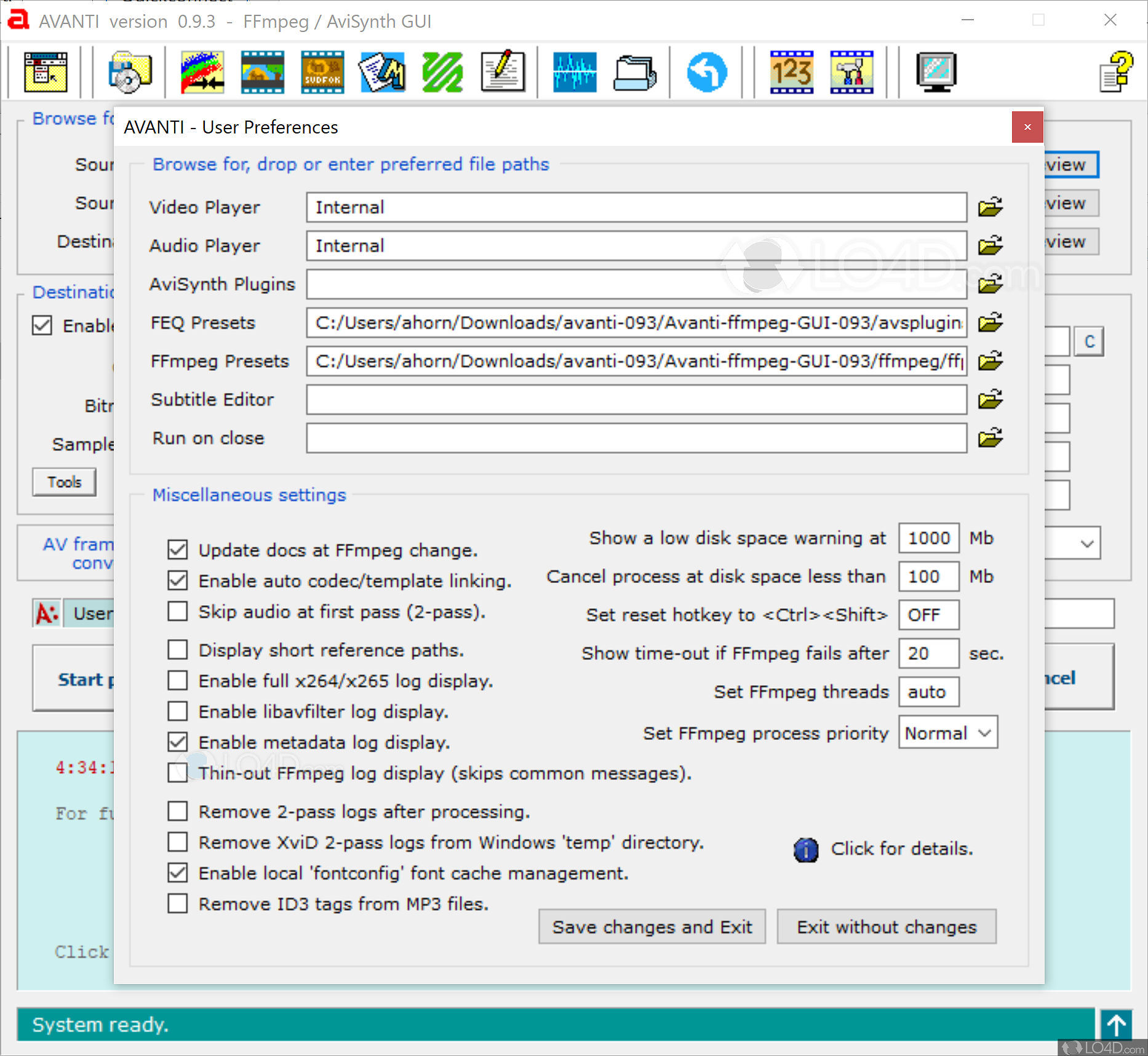The width and height of the screenshot is (1148, 1056).
Task: Open FFmpeg process priority dropdown
Action: tap(947, 732)
